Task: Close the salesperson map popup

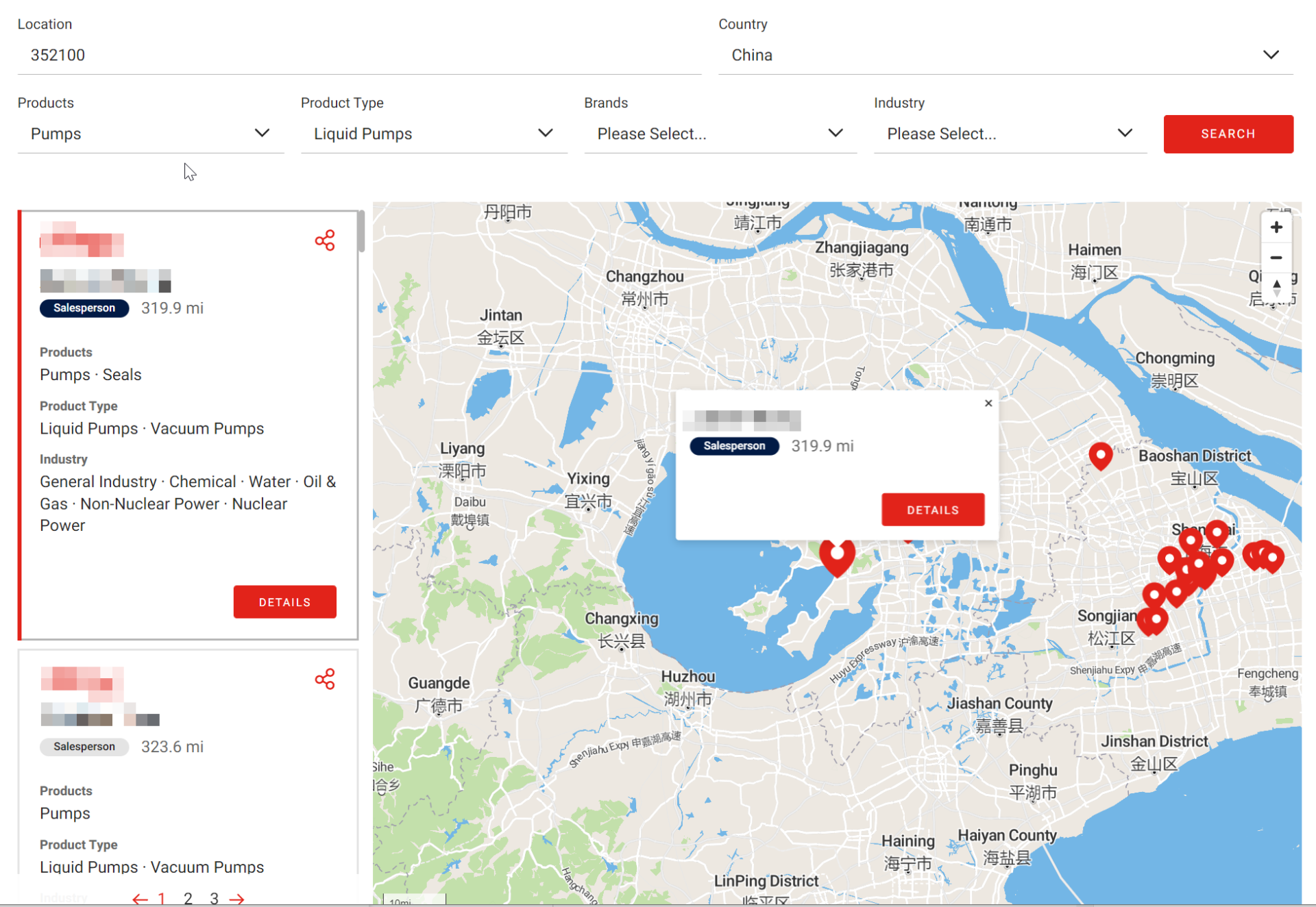Action: coord(988,403)
